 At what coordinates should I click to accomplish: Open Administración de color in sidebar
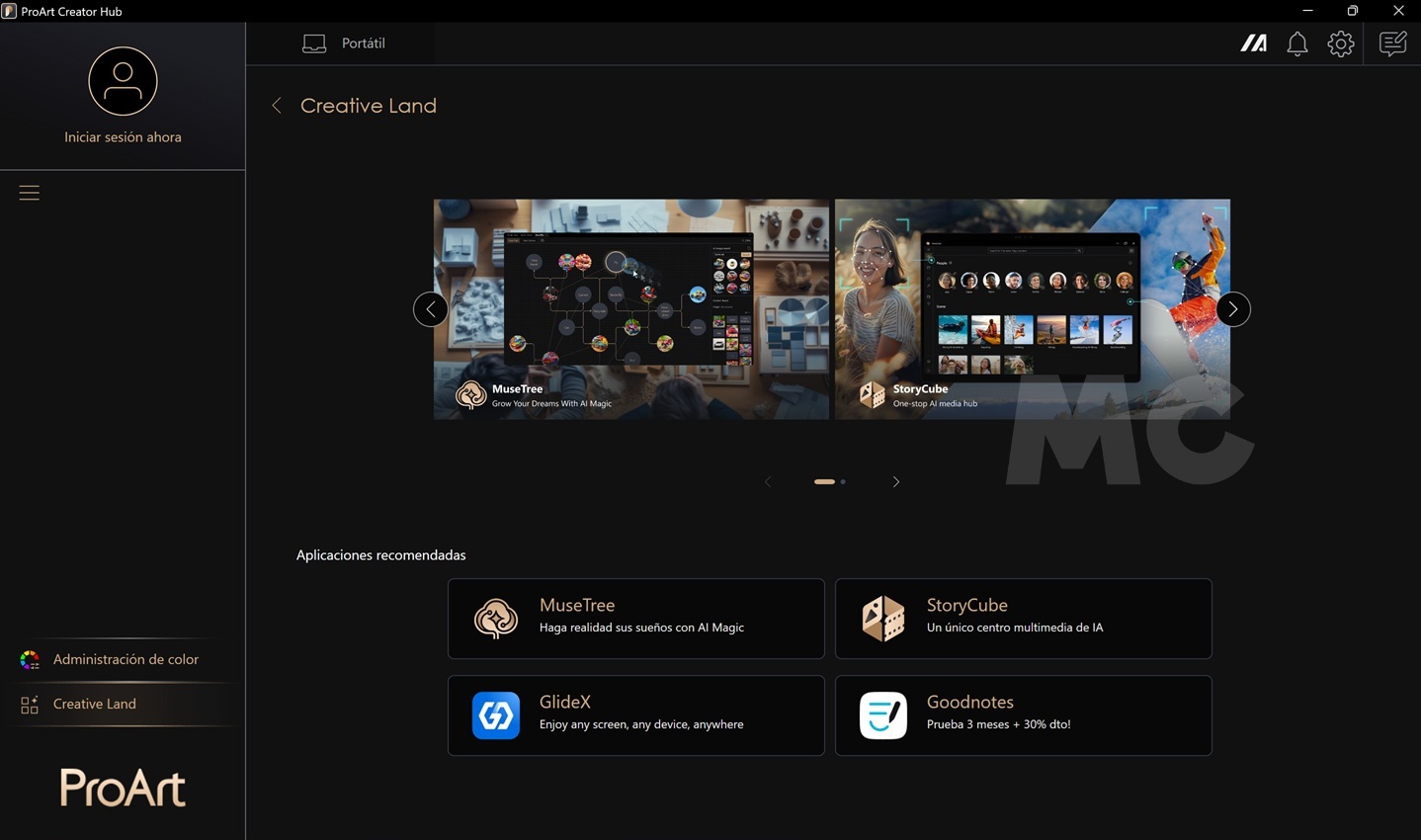click(x=123, y=659)
